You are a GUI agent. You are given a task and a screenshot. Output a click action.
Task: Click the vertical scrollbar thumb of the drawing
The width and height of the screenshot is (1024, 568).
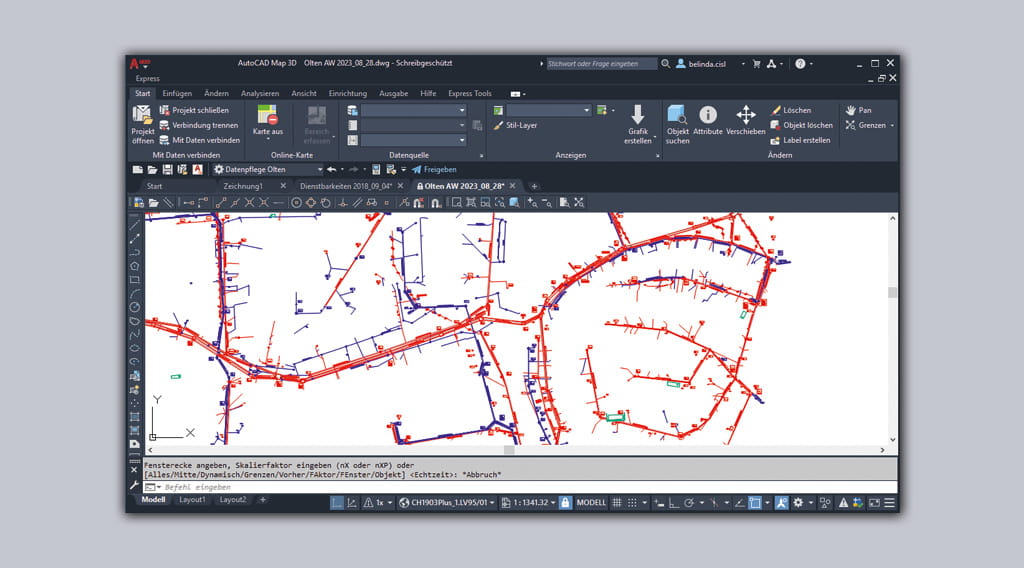[x=892, y=293]
